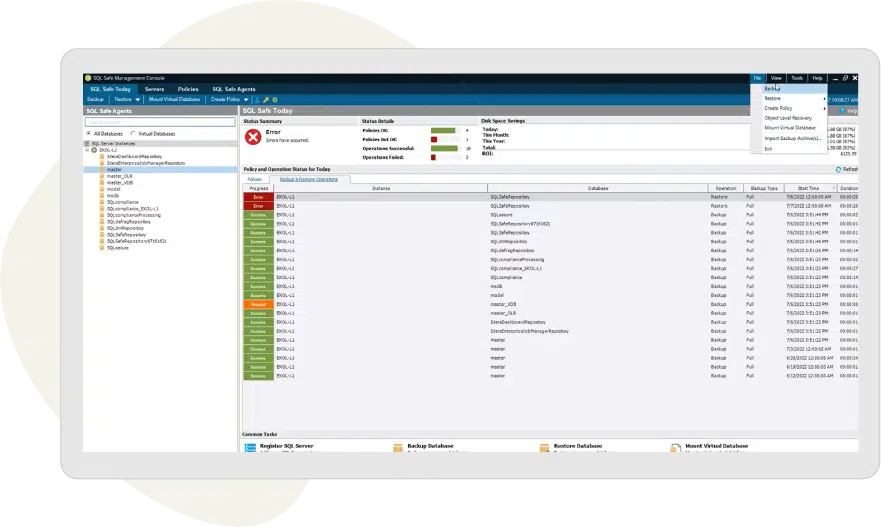
Task: Open the Policies sub-tab in the status panel
Action: (x=255, y=179)
